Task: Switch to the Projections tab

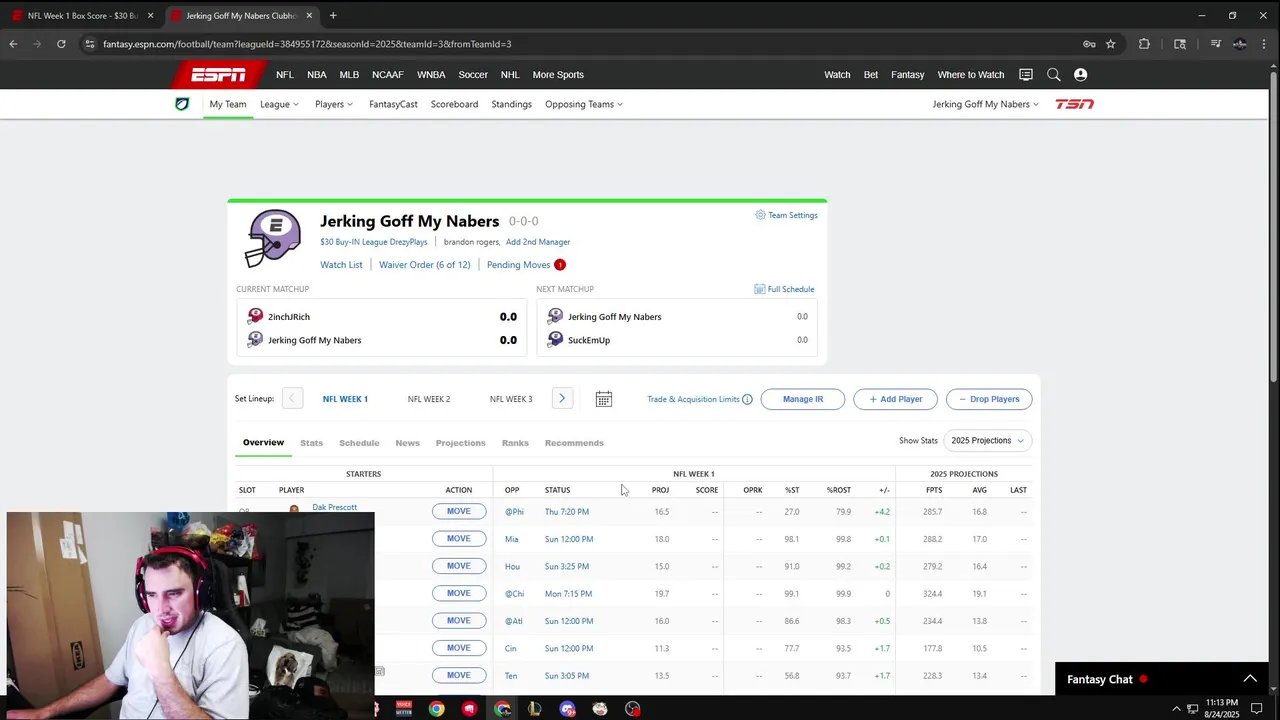Action: (x=460, y=443)
